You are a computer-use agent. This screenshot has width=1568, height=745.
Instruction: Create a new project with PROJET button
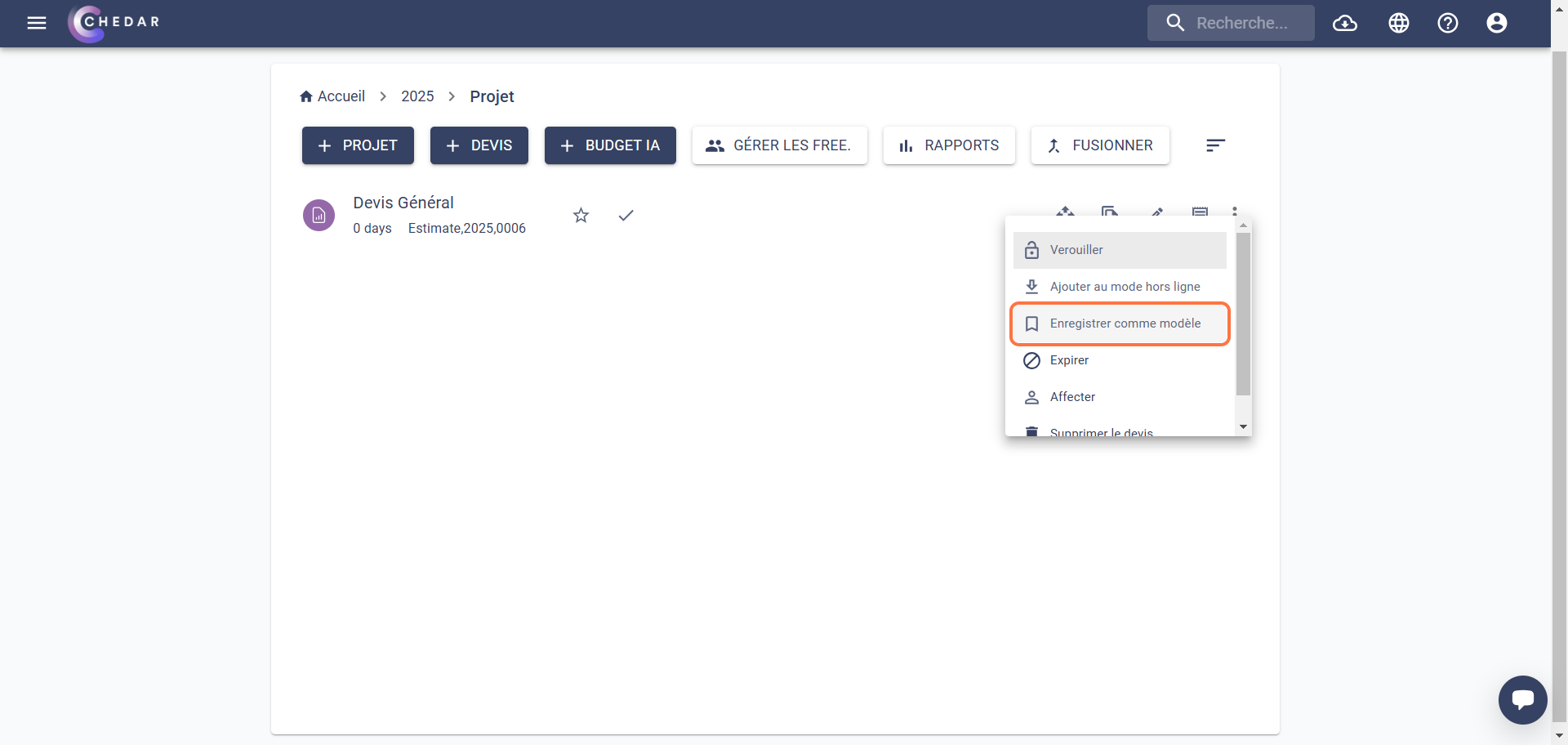tap(358, 145)
